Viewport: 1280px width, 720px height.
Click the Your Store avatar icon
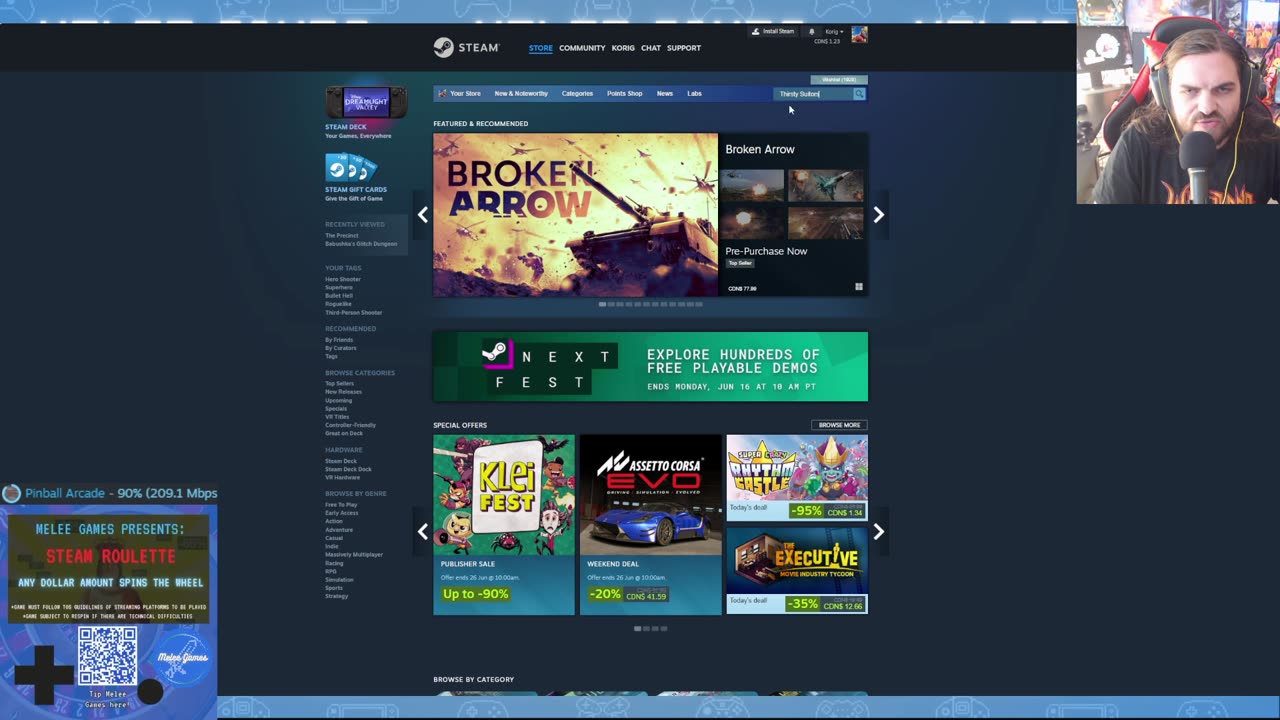(x=442, y=93)
